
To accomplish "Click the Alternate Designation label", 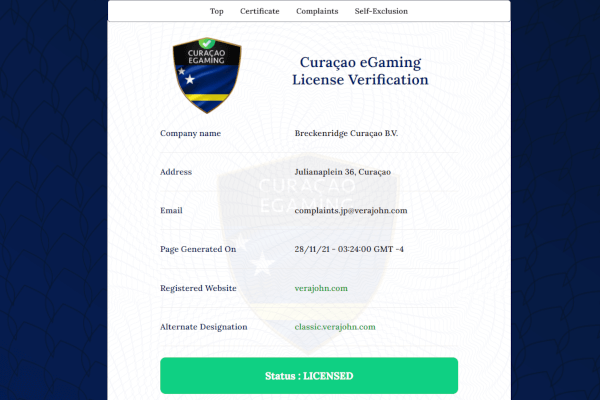I will click(204, 327).
